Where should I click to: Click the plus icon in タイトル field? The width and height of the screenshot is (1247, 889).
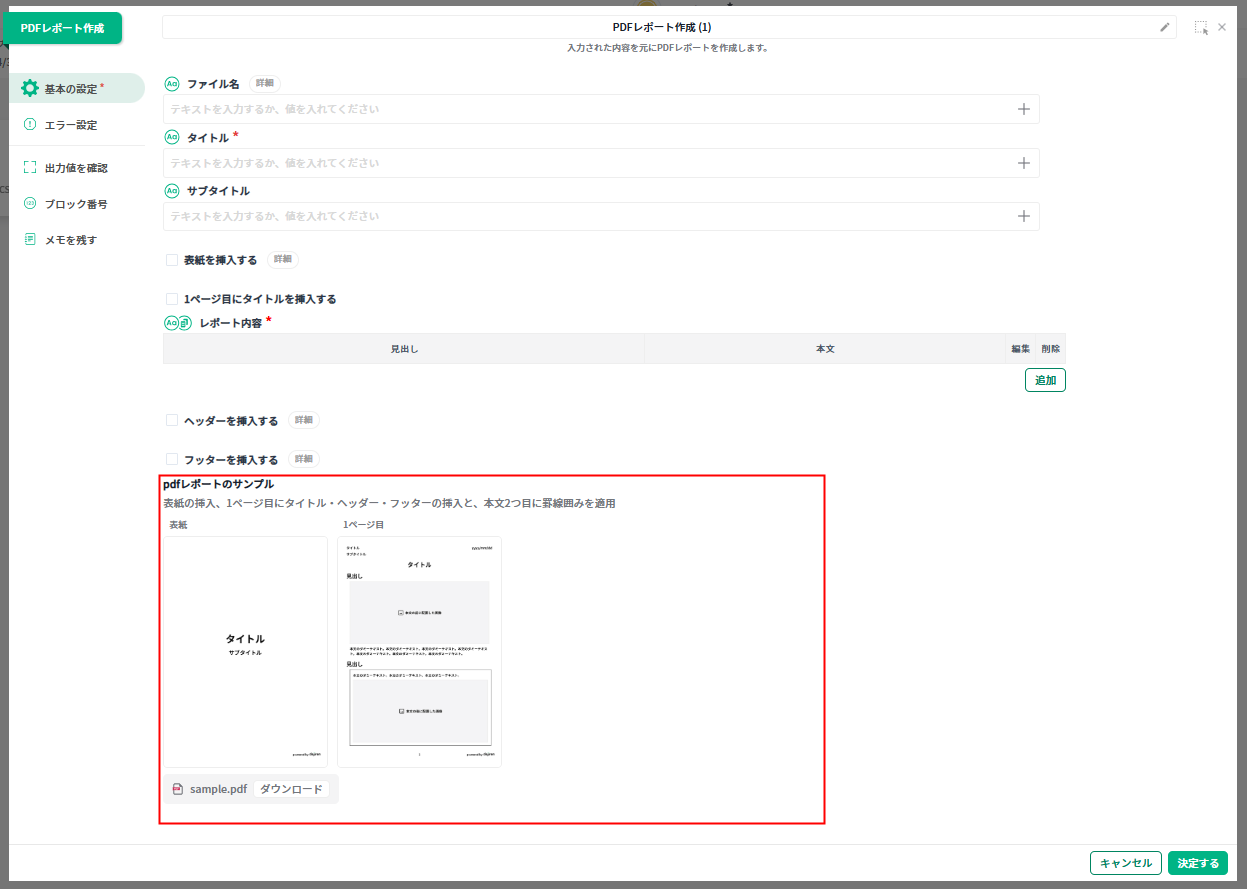click(1023, 163)
